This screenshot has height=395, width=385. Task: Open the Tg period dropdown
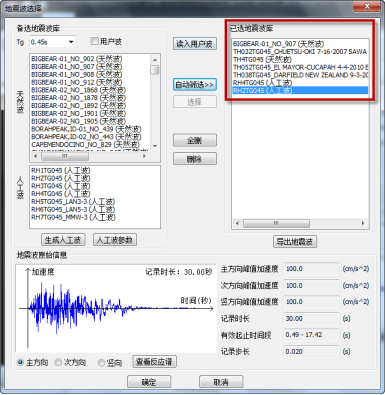(x=53, y=42)
